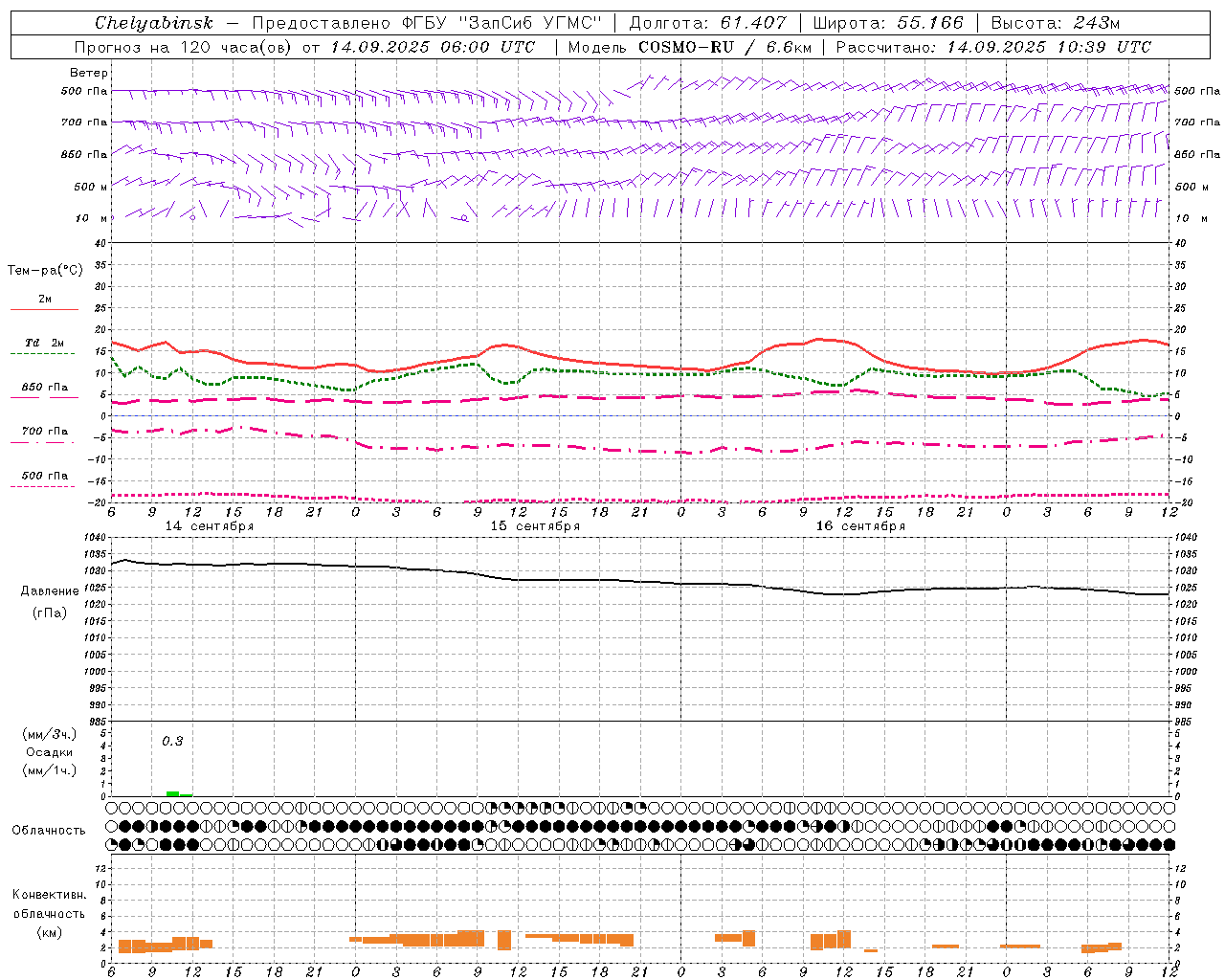The image size is (1225, 980).
Task: Select the 10 м wind level label on the left
Action: [x=91, y=218]
